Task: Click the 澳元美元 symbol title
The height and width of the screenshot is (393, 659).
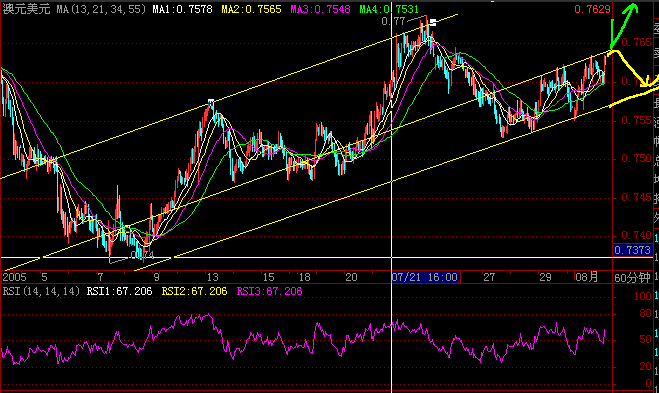Action: pos(26,9)
